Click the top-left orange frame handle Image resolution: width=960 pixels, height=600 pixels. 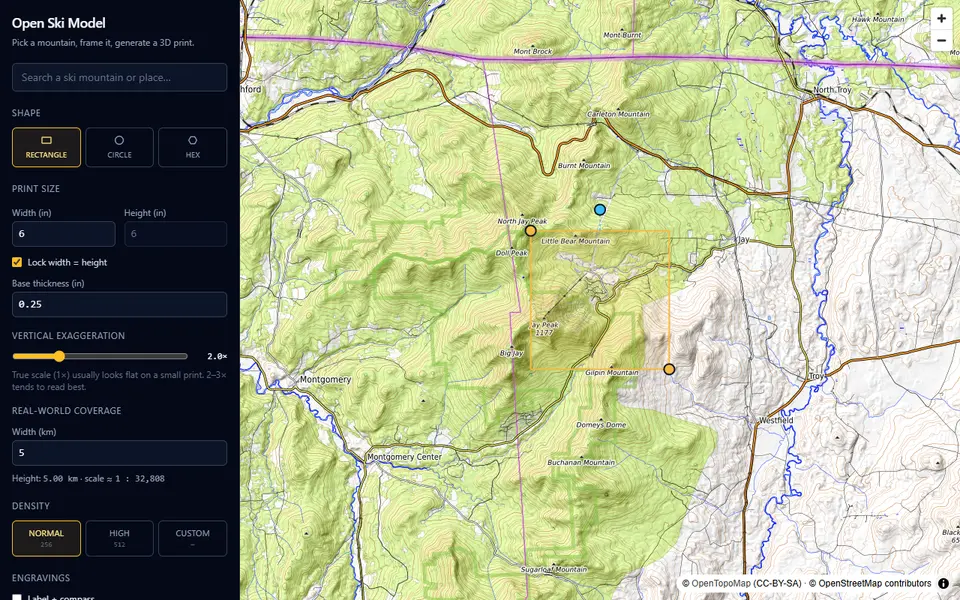click(x=531, y=231)
